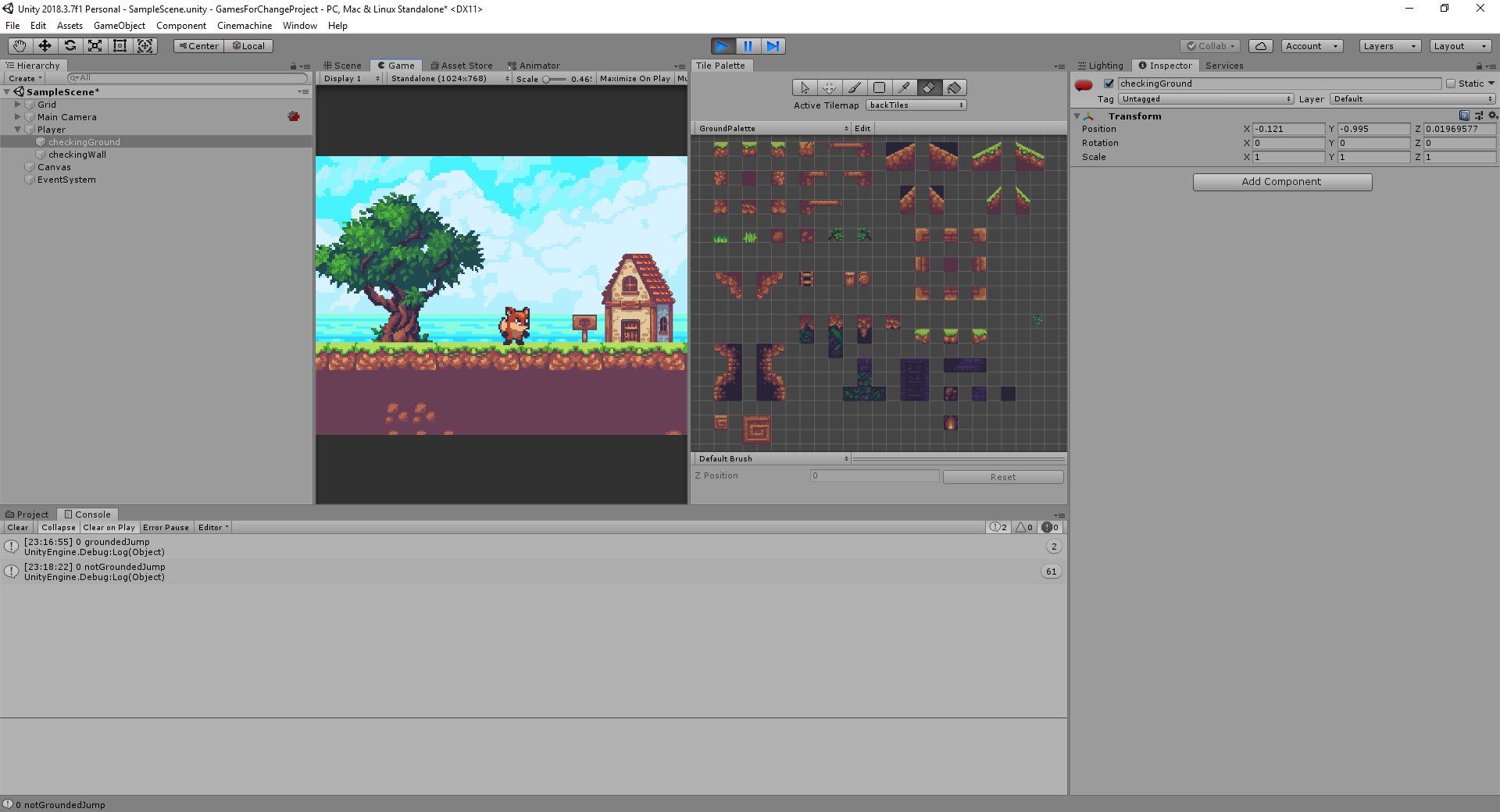Viewport: 1500px width, 812px height.
Task: Toggle Error Pause in Console
Action: point(166,527)
